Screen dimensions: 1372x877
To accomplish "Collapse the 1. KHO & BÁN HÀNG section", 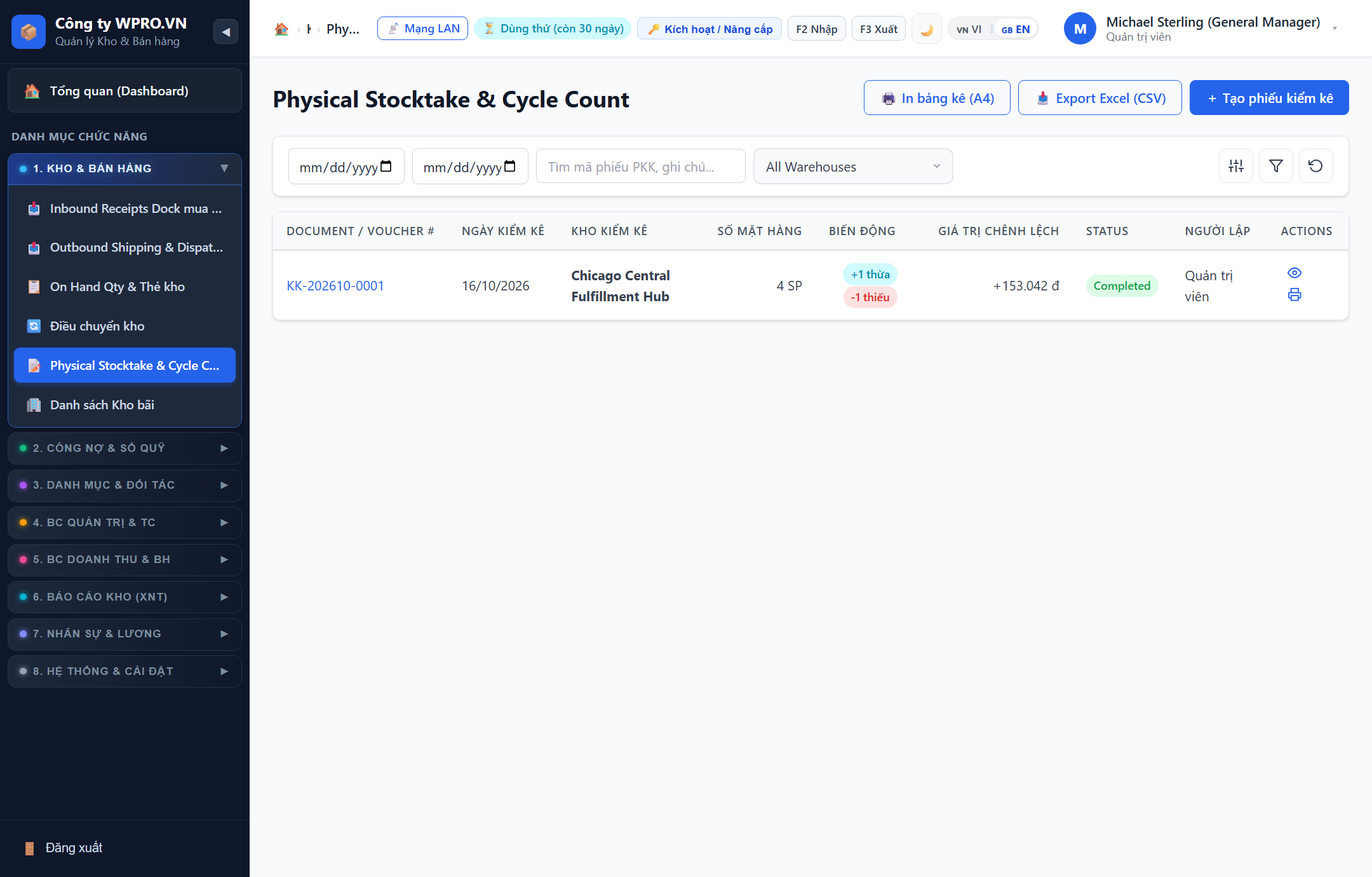I will coord(124,168).
